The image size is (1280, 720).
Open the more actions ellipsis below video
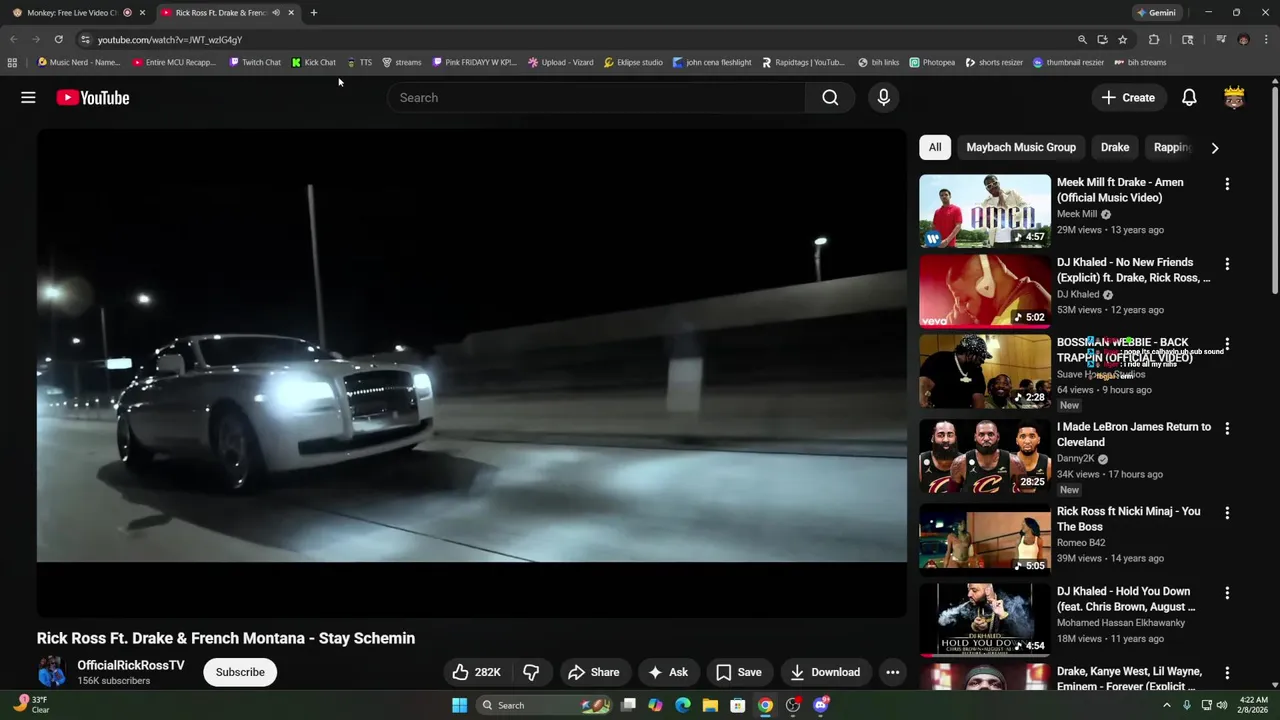pyautogui.click(x=892, y=672)
